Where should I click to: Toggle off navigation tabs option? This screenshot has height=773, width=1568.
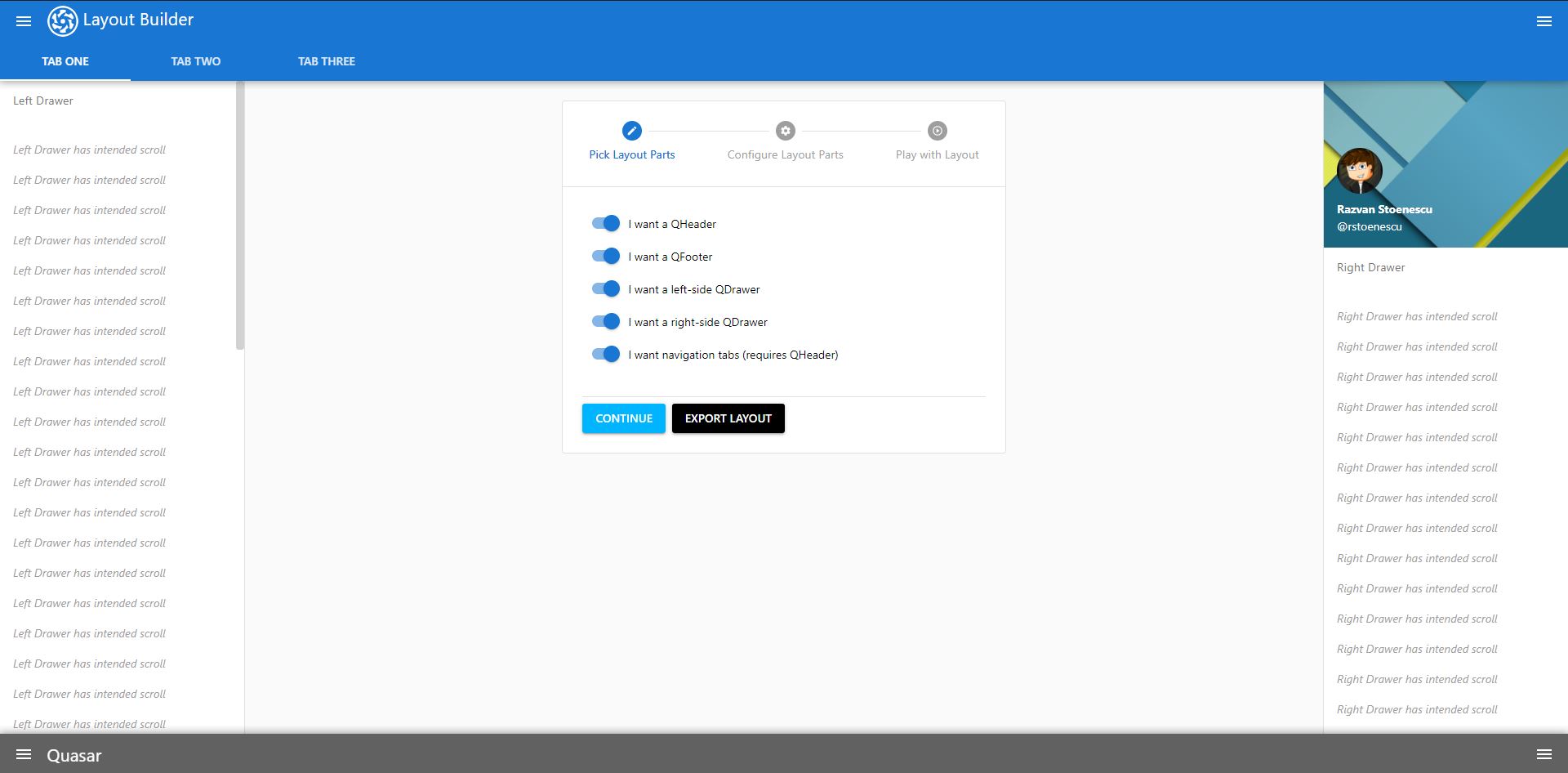click(x=605, y=354)
